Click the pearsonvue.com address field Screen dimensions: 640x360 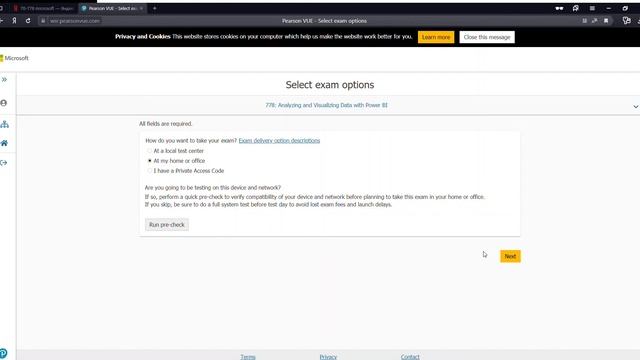(x=74, y=21)
